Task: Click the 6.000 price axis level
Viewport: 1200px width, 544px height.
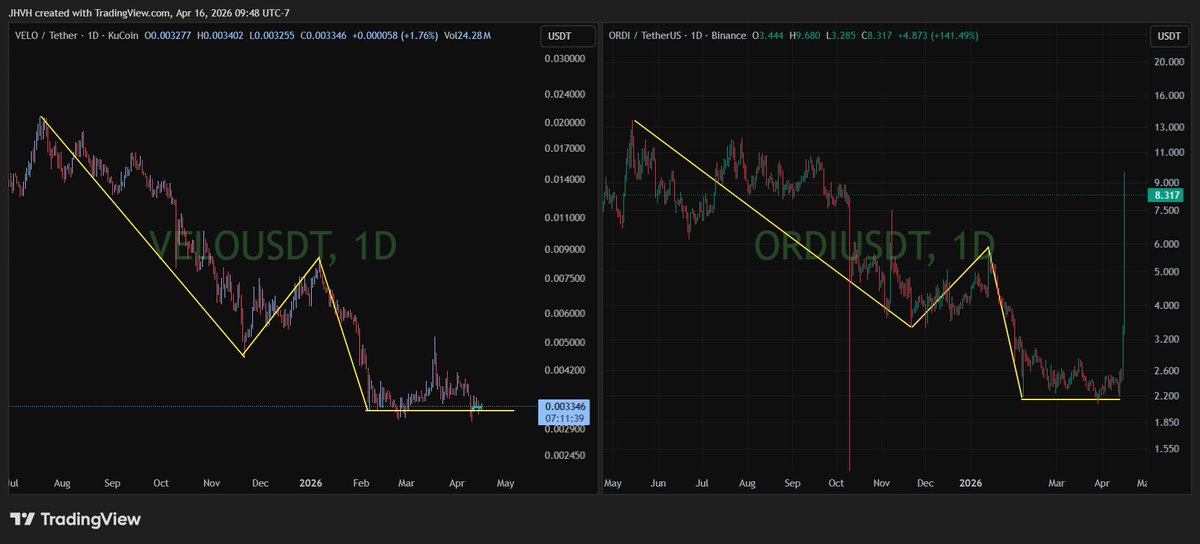Action: click(1167, 244)
